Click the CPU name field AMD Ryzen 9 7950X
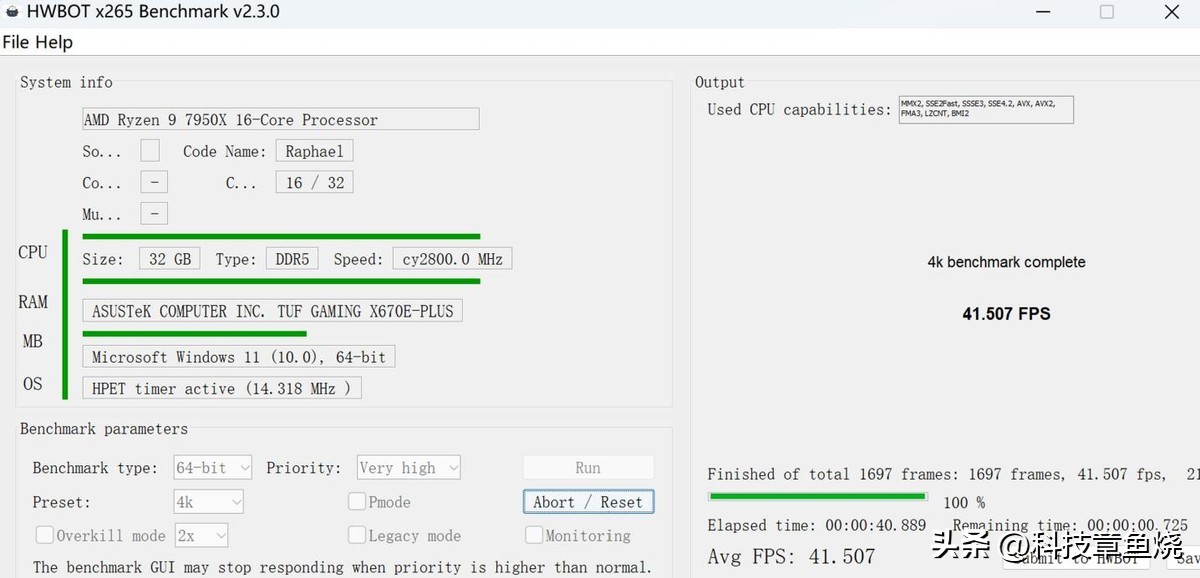Image resolution: width=1200 pixels, height=578 pixels. point(281,119)
